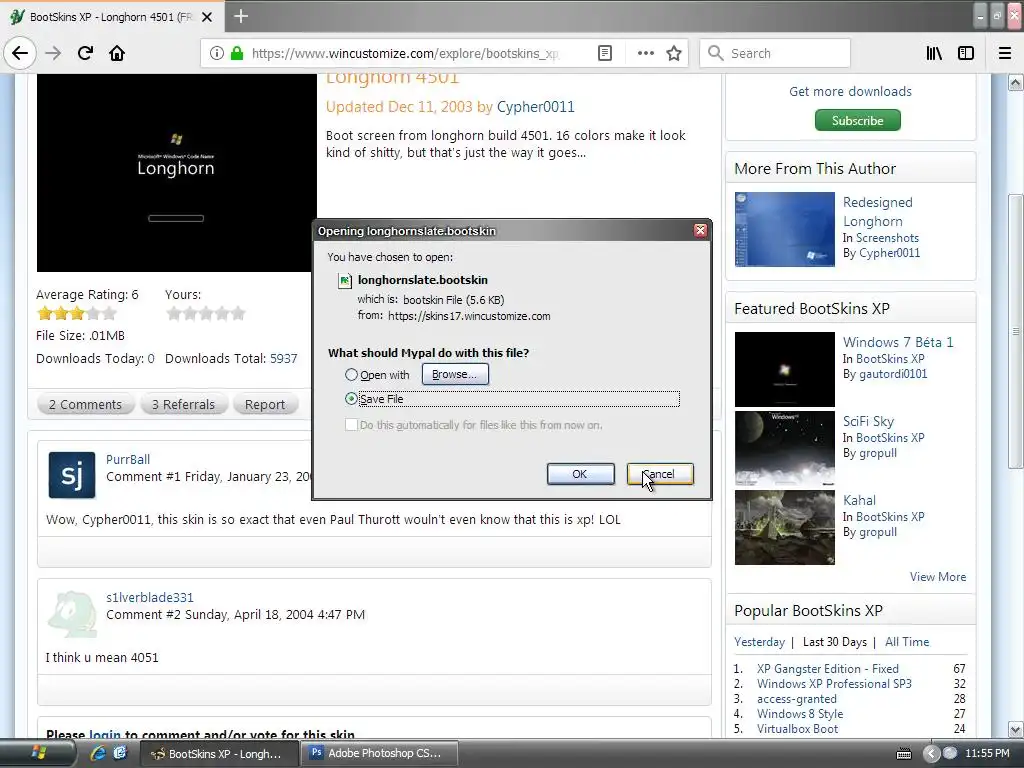The width and height of the screenshot is (1024, 768).
Task: Click the address bar URL field
Action: (x=405, y=53)
